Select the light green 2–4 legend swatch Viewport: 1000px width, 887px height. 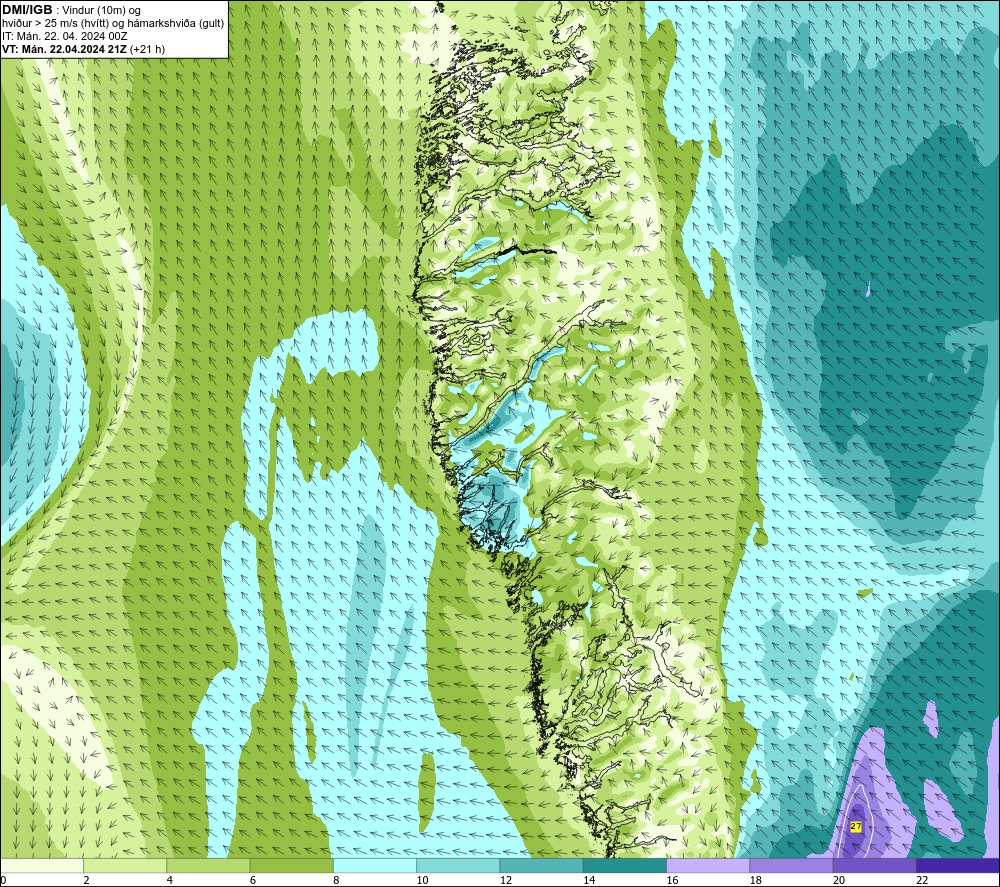[x=125, y=865]
